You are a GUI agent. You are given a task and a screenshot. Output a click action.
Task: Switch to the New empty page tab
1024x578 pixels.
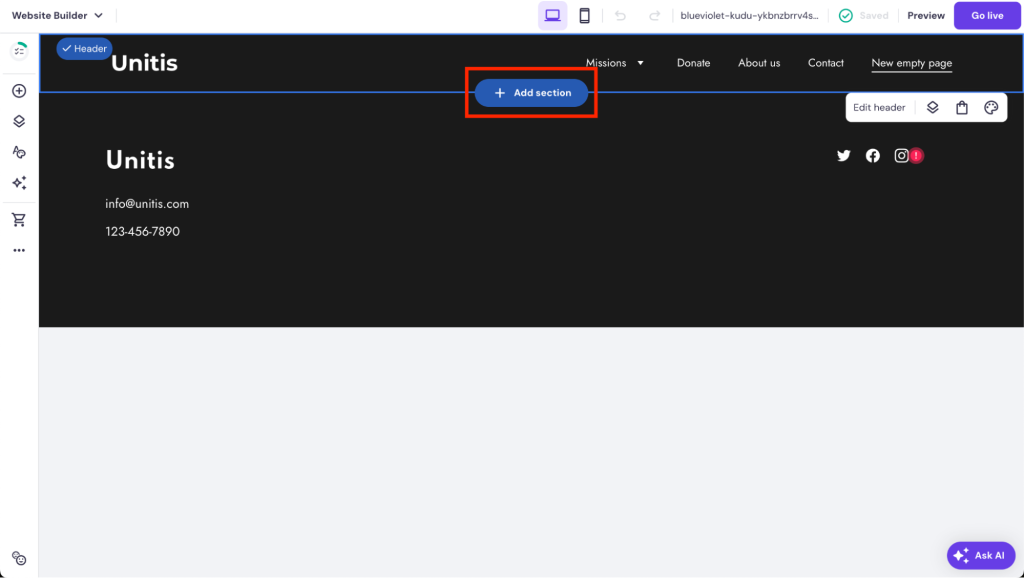click(x=911, y=62)
